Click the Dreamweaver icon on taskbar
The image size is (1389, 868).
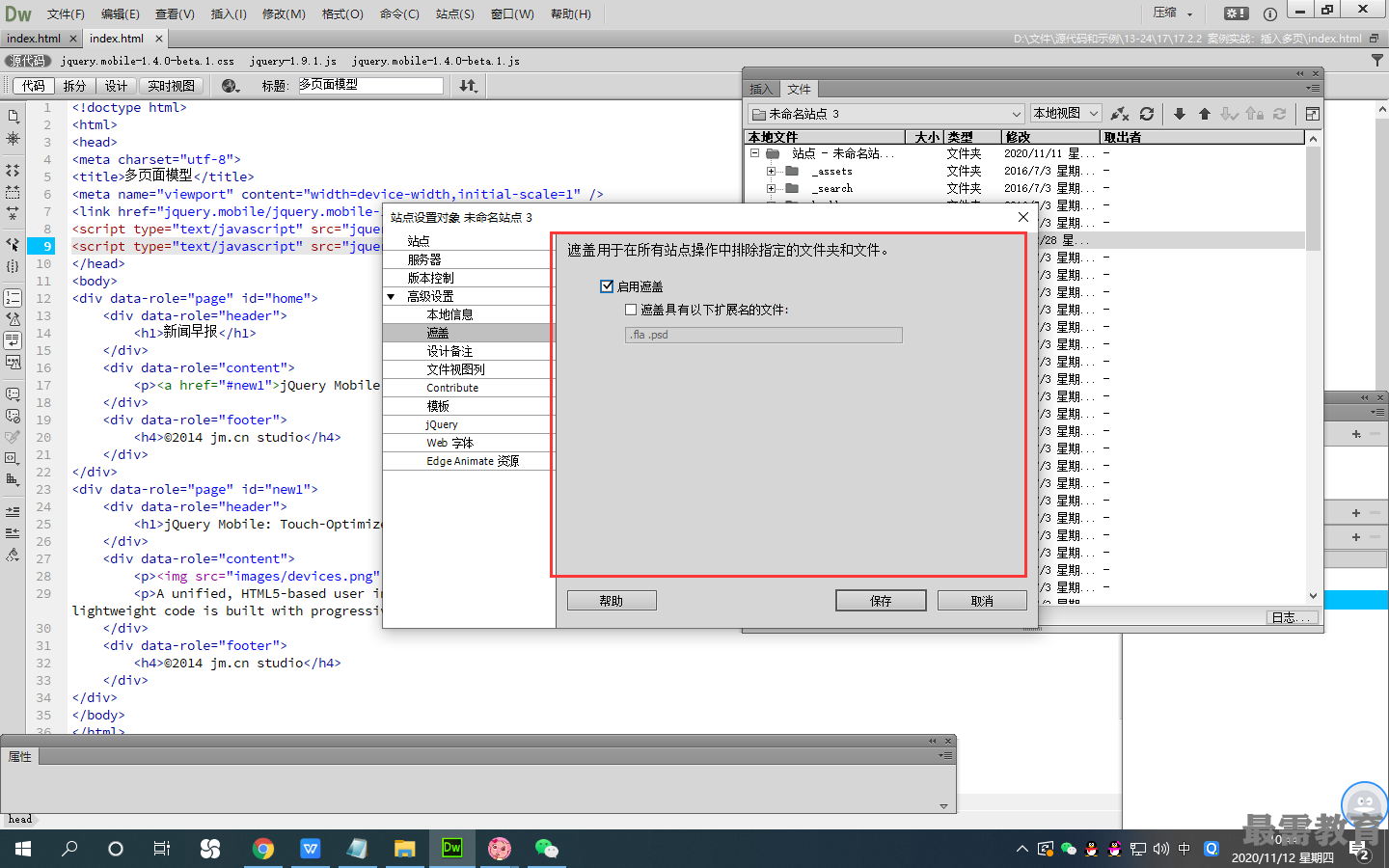pyautogui.click(x=451, y=849)
